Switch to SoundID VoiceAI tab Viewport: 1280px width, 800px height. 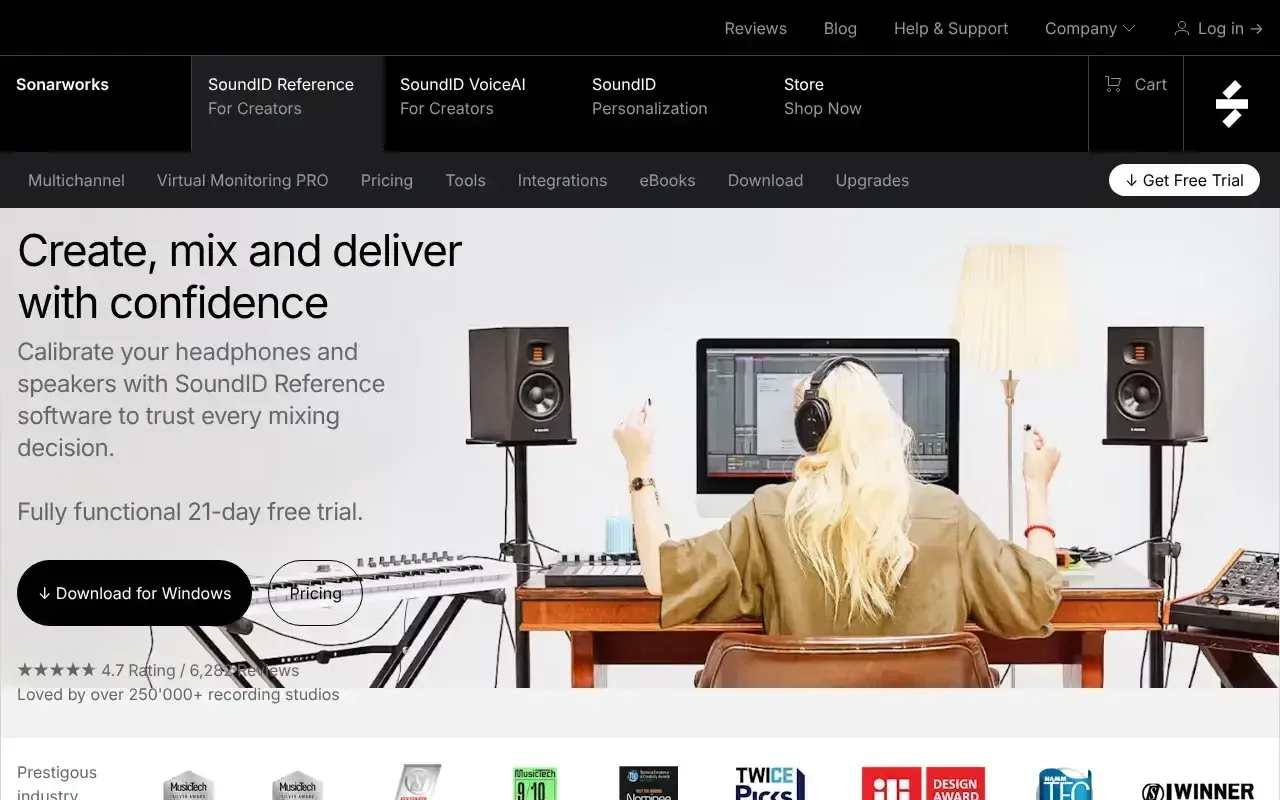point(462,96)
